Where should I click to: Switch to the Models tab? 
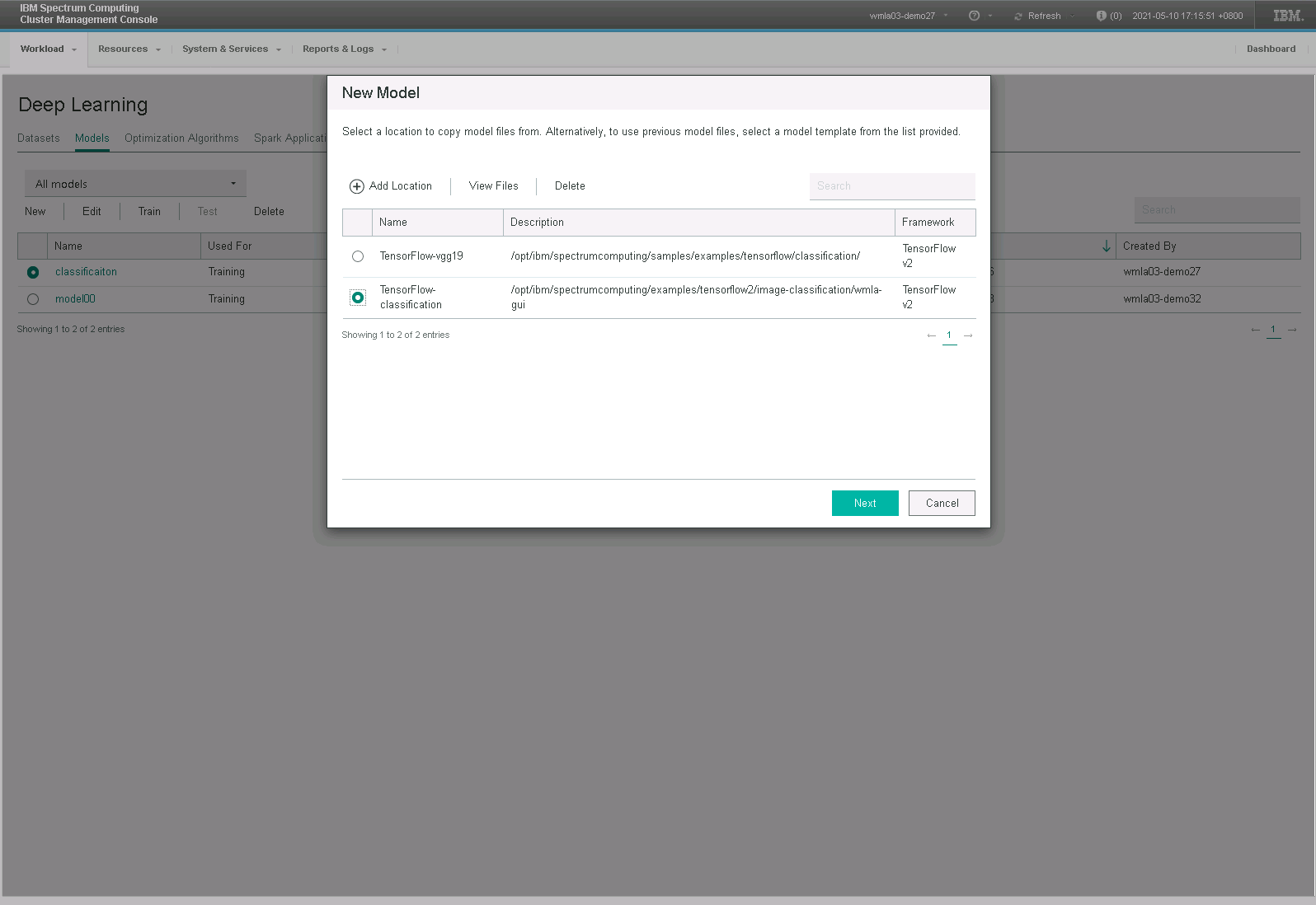coord(92,138)
